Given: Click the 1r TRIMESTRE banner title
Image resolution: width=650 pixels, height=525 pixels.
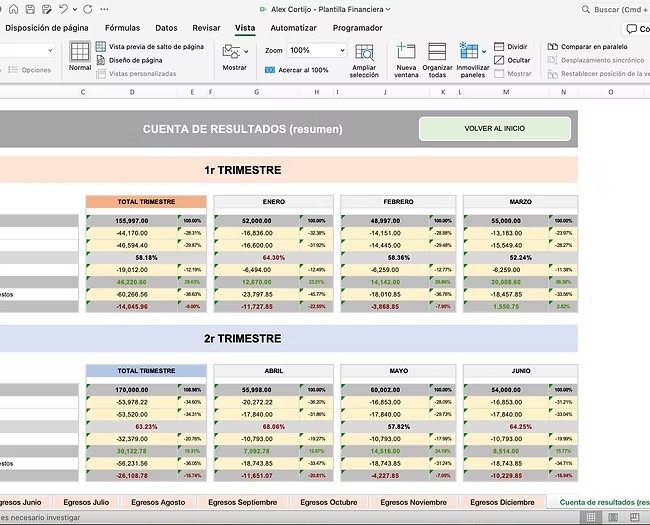Looking at the screenshot, I should pyautogui.click(x=243, y=170).
